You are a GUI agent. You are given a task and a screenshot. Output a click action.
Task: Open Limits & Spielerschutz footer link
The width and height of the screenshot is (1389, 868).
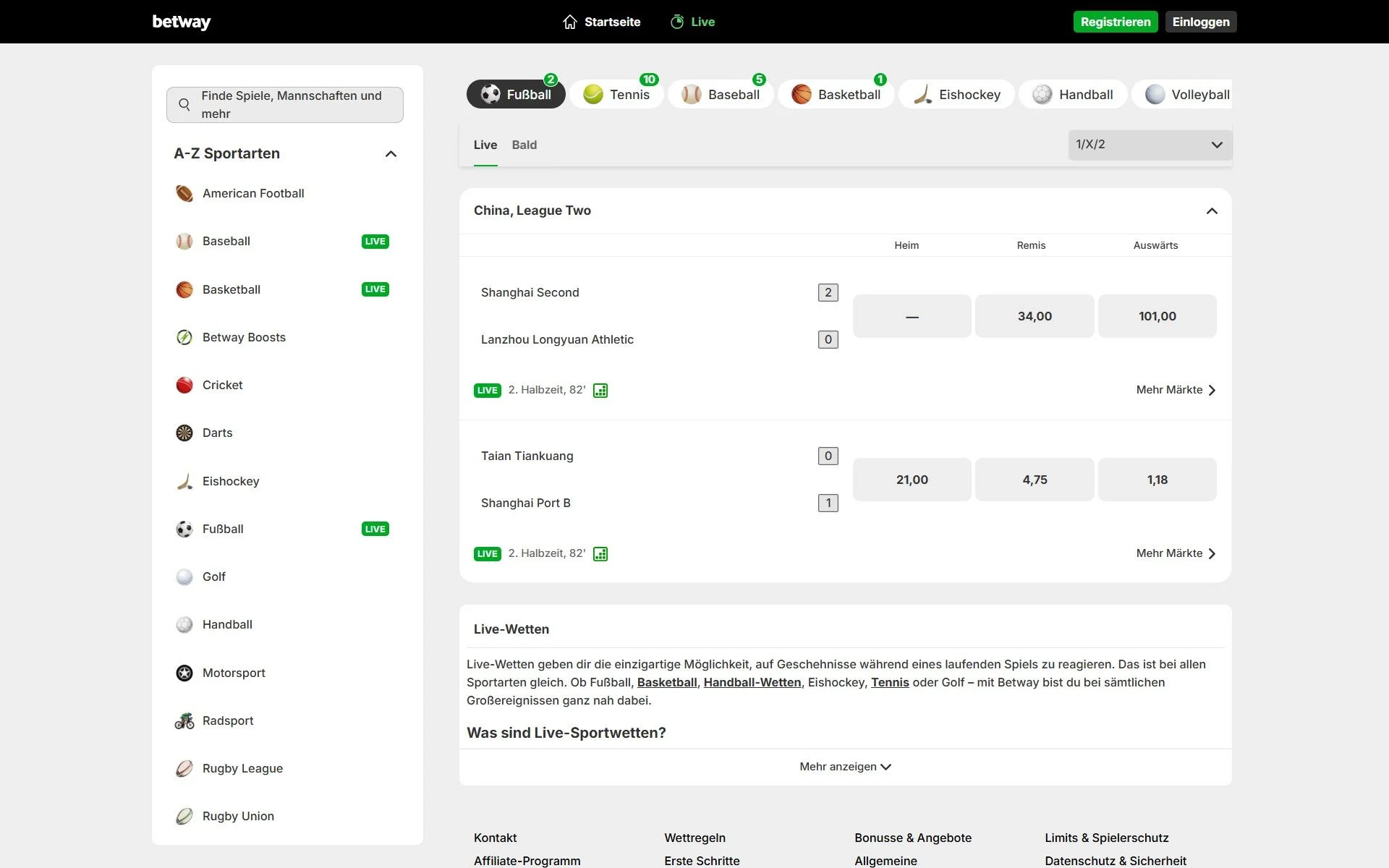tap(1107, 838)
